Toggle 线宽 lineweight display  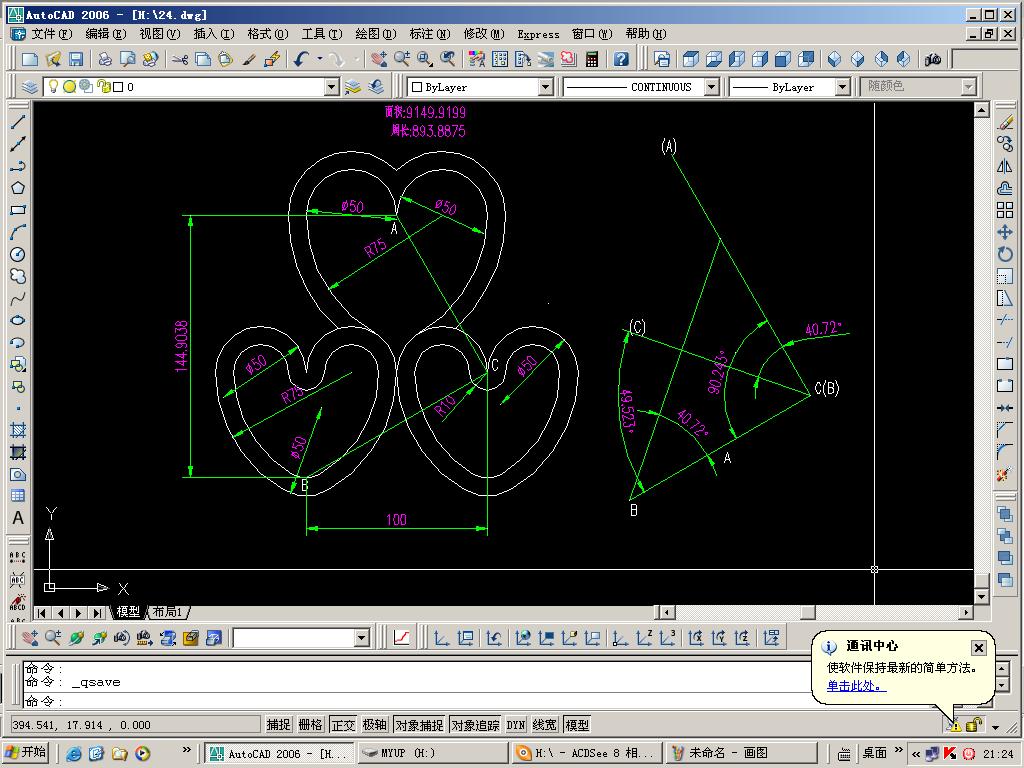tap(545, 724)
